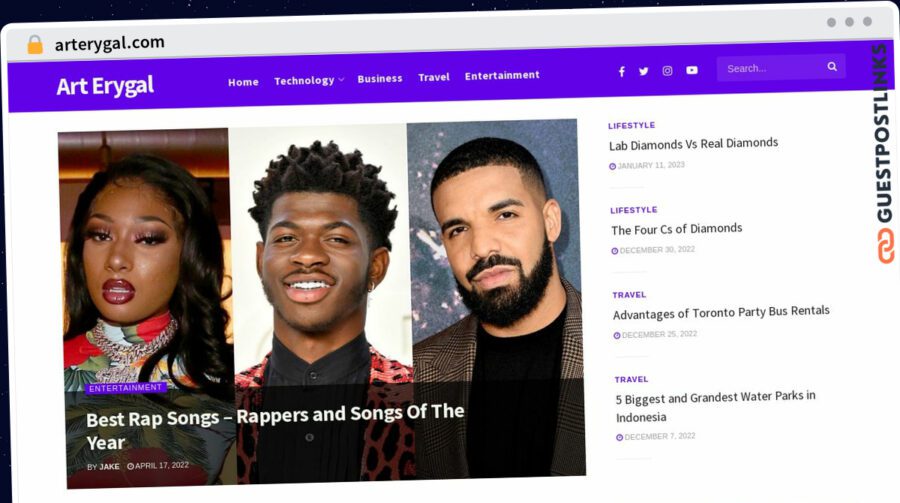Viewport: 900px width, 503px height.
Task: Click the search magnifier icon
Action: (832, 67)
